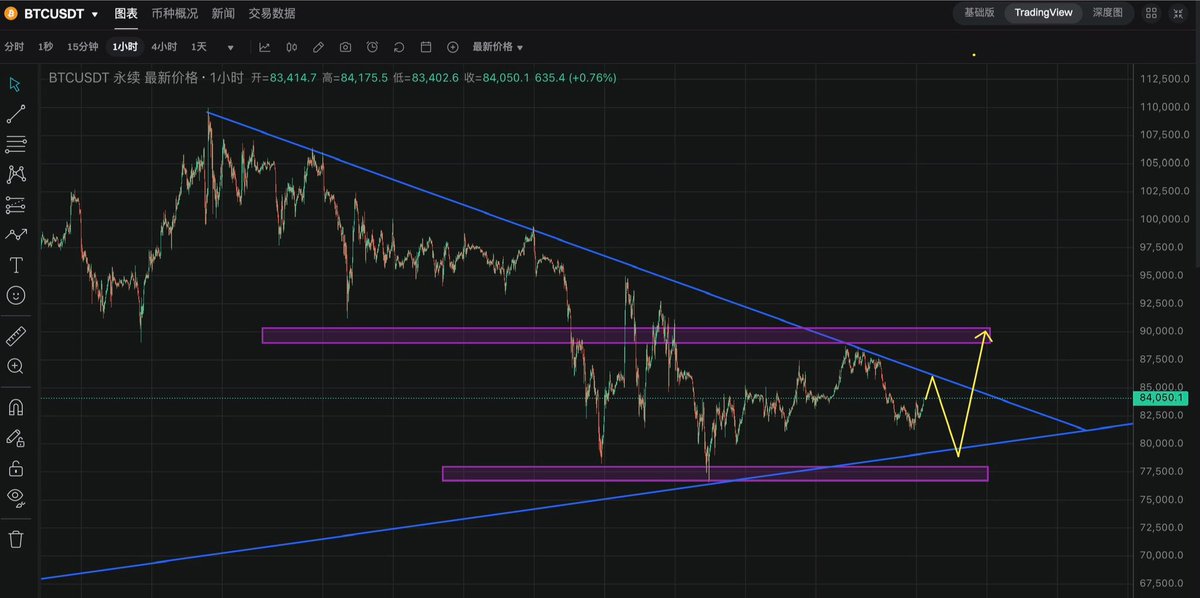Toggle lock all drawings padlock
Viewport: 1200px width, 598px height.
(x=15, y=467)
